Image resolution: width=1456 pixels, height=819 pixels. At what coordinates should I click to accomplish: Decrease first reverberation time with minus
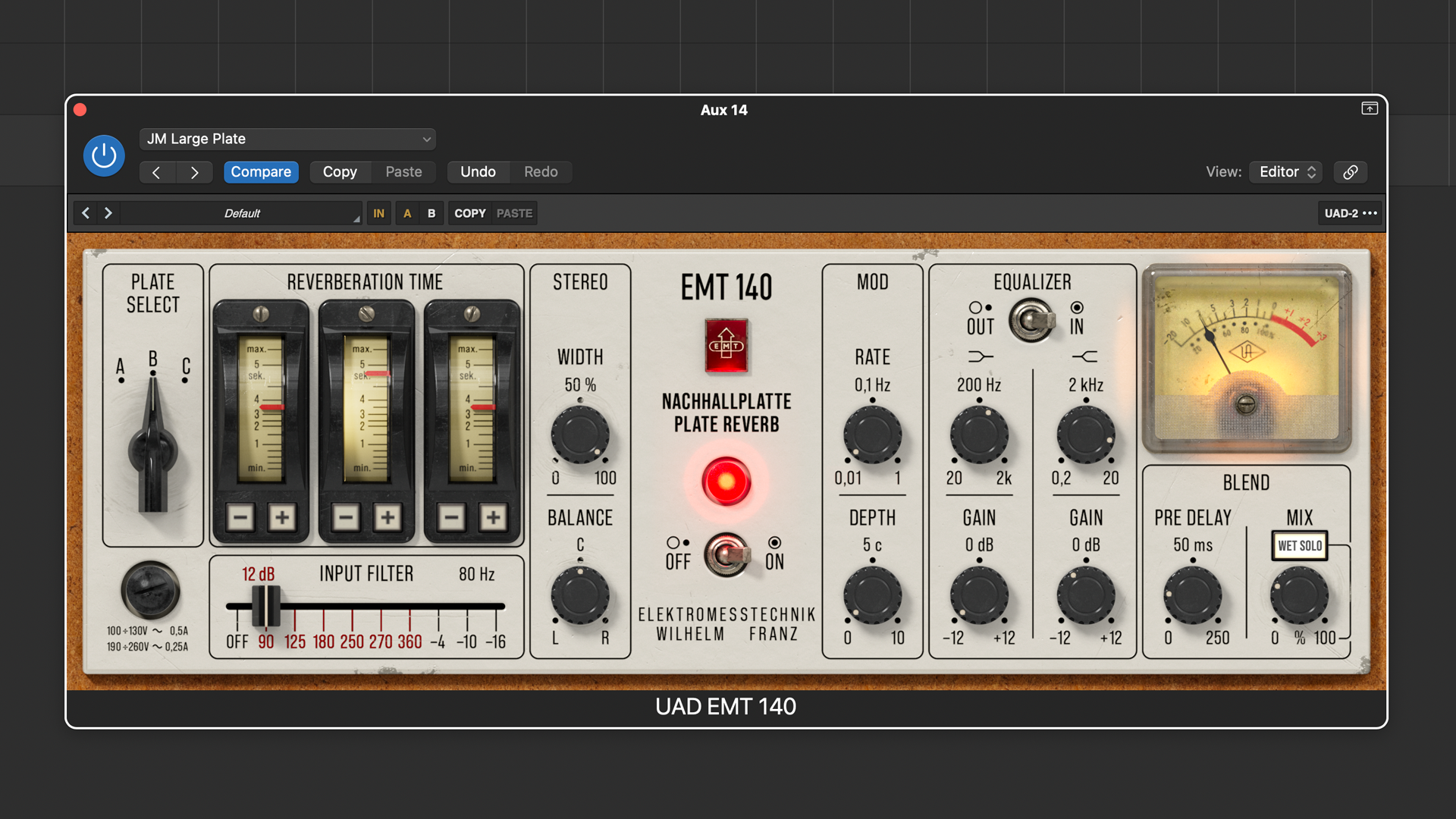(x=240, y=518)
